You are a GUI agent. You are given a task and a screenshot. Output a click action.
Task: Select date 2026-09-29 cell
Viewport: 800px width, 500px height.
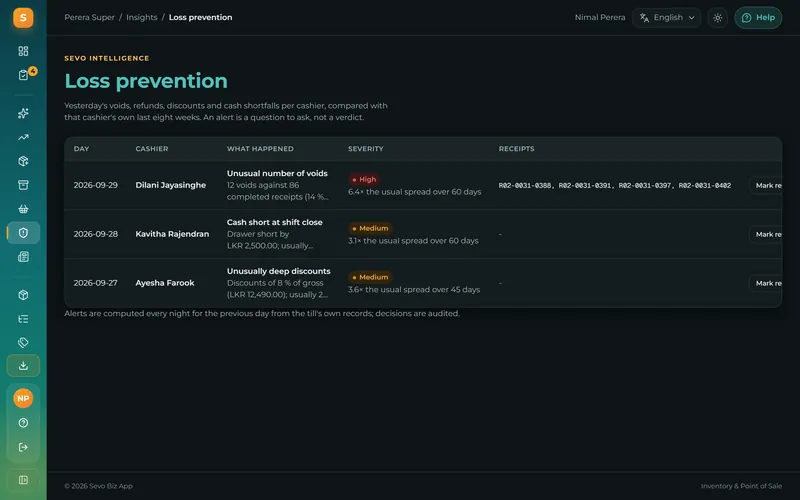coord(95,185)
